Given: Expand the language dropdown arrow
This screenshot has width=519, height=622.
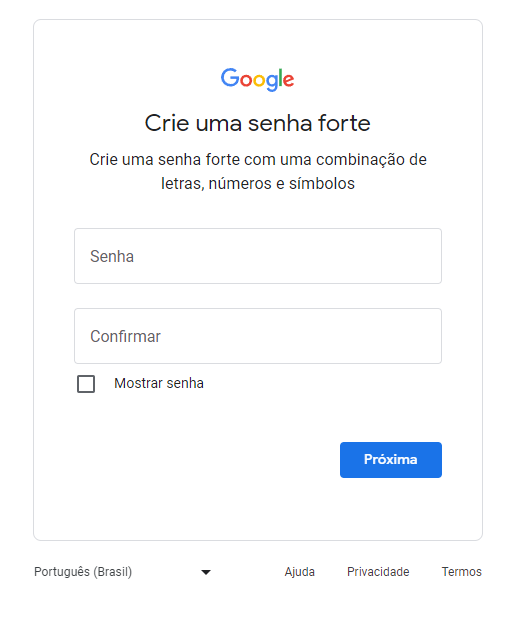Looking at the screenshot, I should (x=206, y=572).
